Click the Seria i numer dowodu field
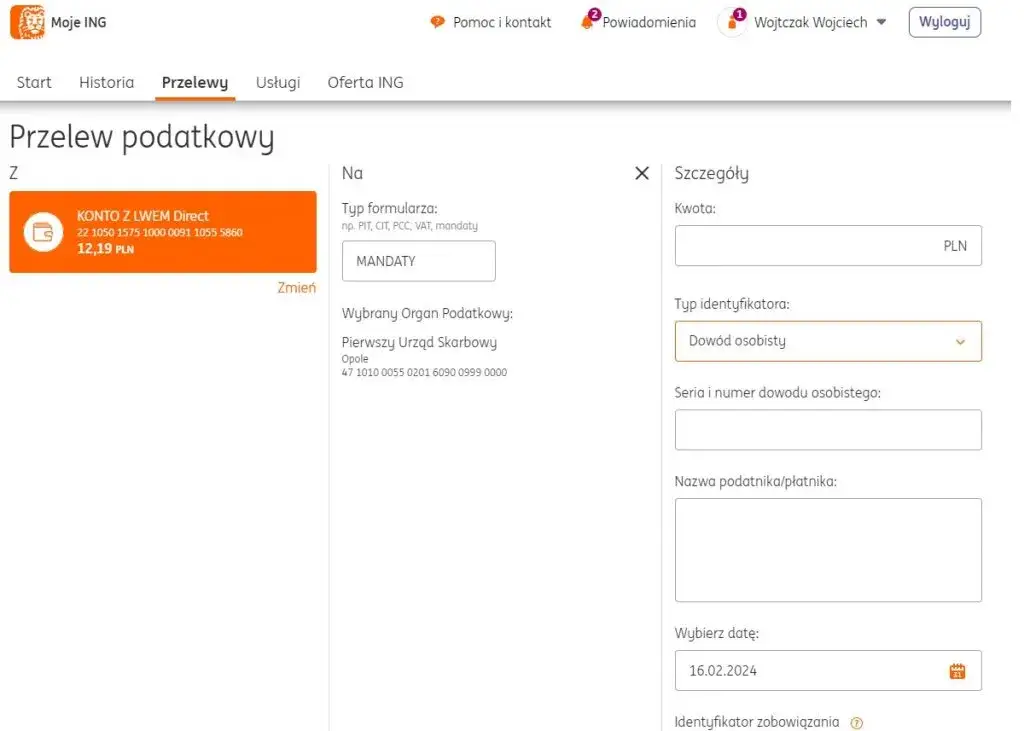 pos(828,429)
